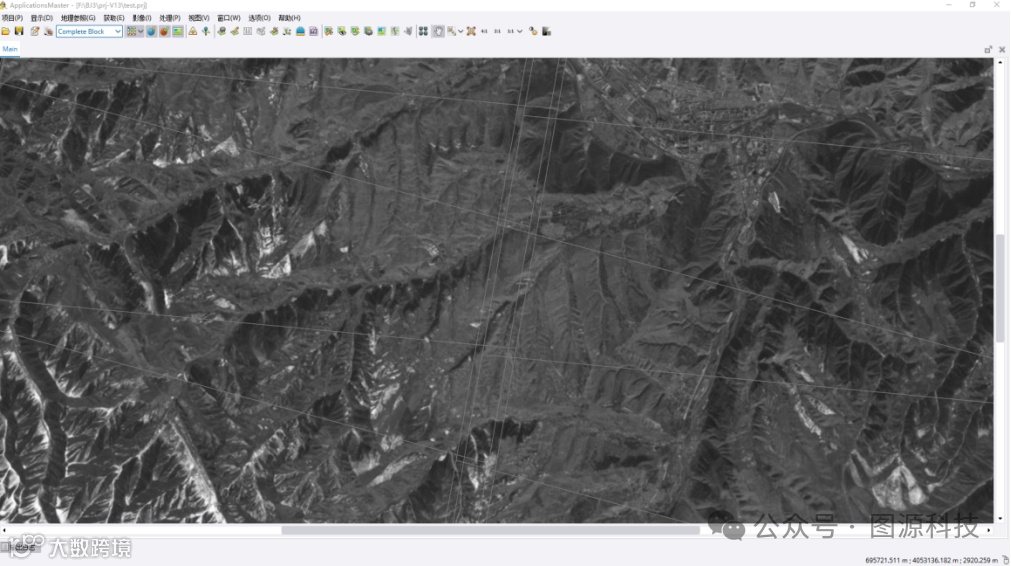Select the Main view tab

coord(10,49)
